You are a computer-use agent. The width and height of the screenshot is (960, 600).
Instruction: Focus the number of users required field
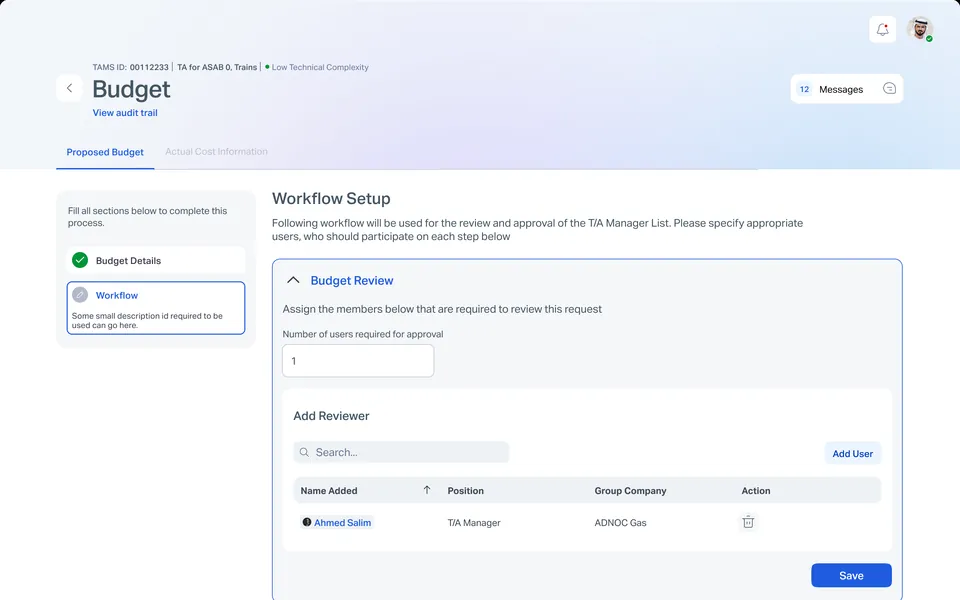(x=358, y=361)
